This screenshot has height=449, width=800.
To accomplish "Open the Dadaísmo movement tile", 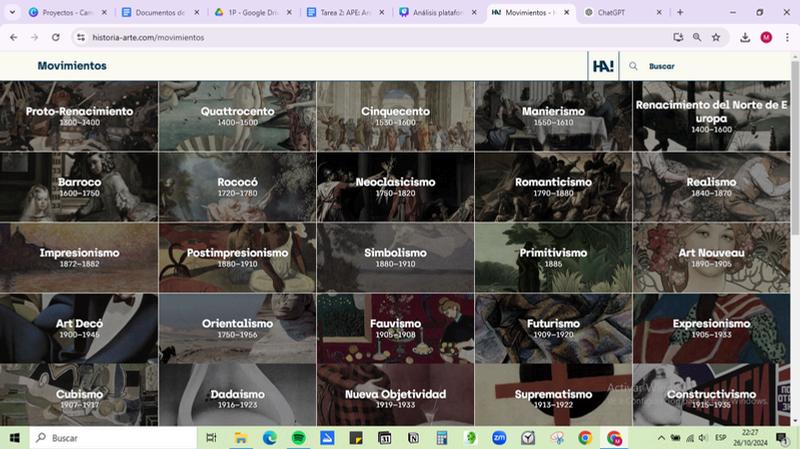I will [x=237, y=395].
